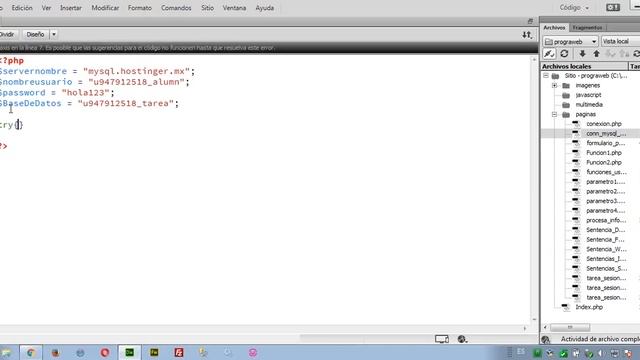The width and height of the screenshot is (640, 360).
Task: Select the parametro1 file
Action: pos(606,182)
